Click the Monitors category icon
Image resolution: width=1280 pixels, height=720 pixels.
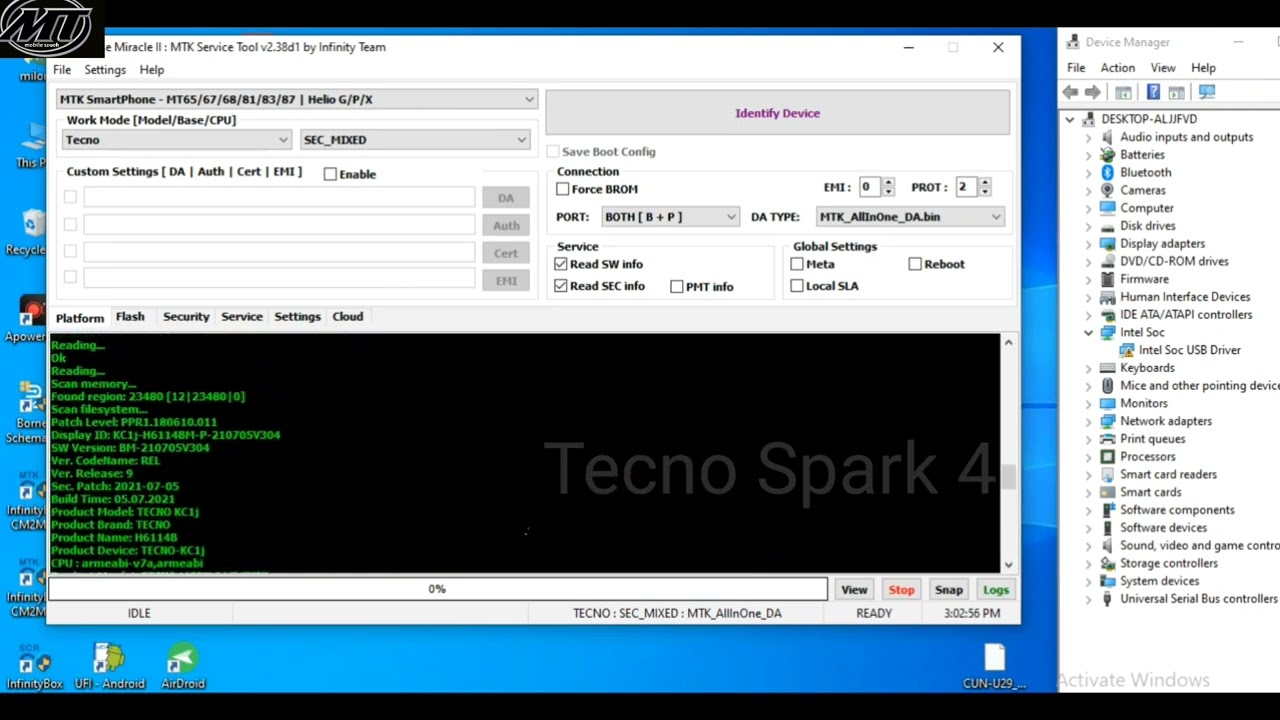(x=1107, y=403)
